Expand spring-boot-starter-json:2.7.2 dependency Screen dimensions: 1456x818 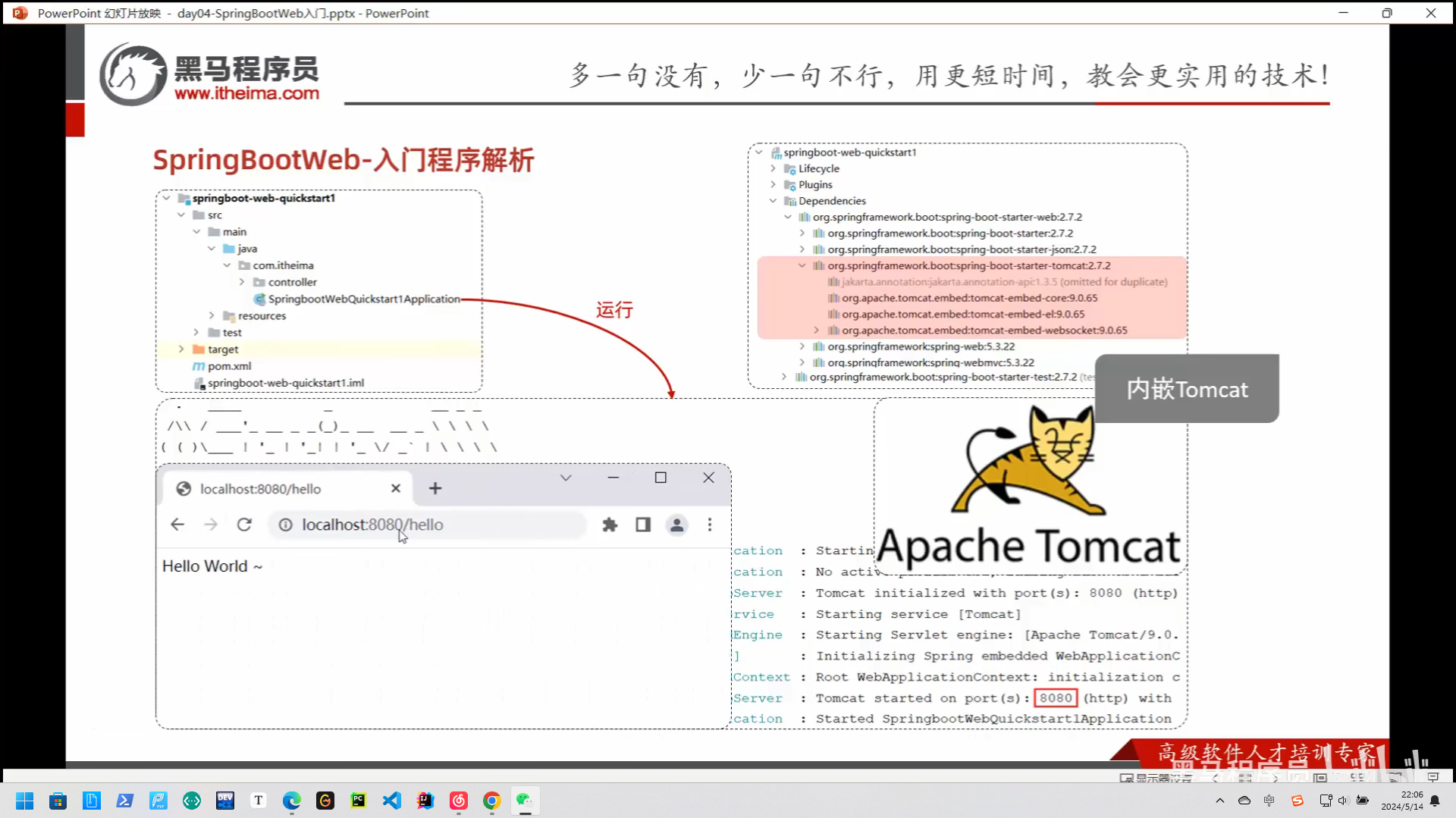click(x=802, y=249)
